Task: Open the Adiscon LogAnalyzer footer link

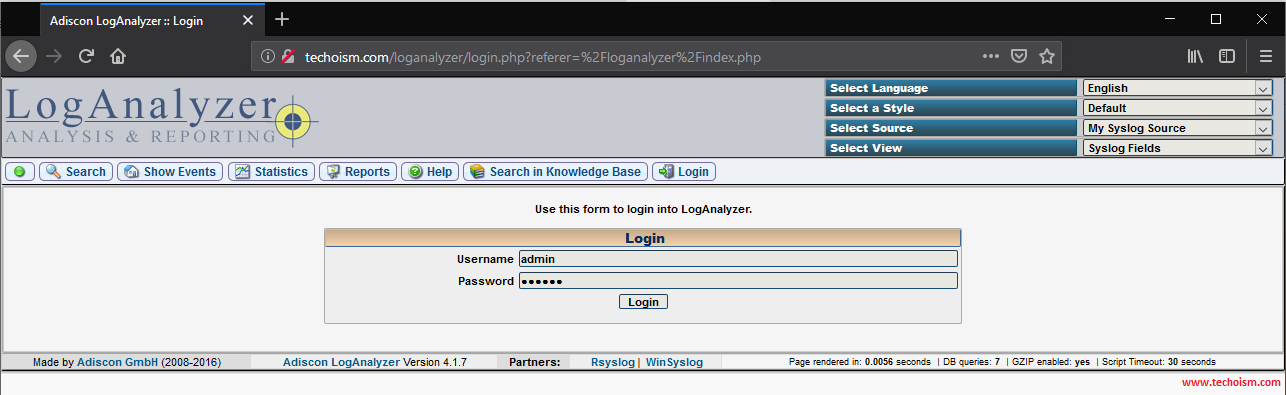Action: (x=341, y=362)
